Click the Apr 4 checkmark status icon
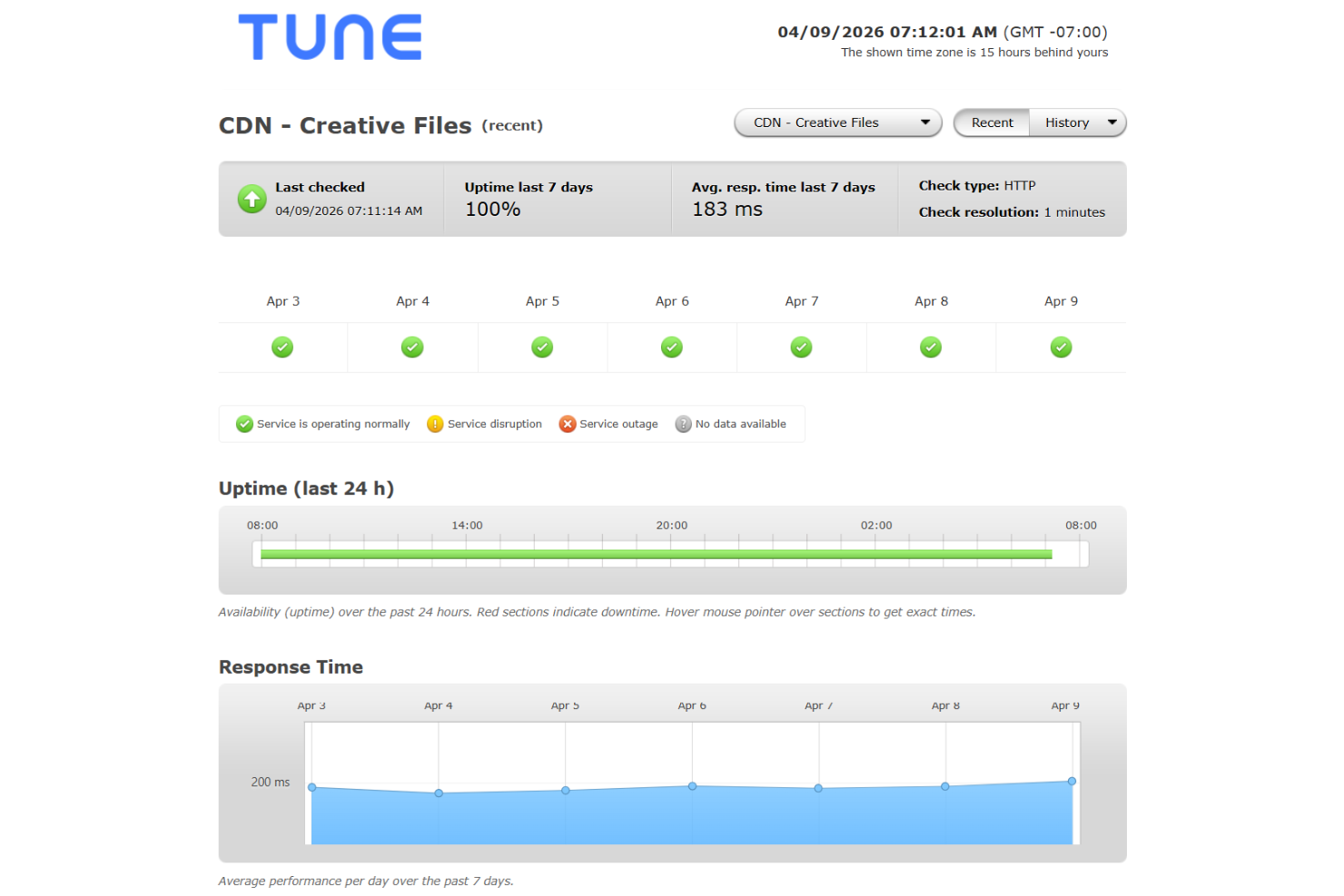Screen dimensions: 1344x896 pyautogui.click(x=412, y=347)
